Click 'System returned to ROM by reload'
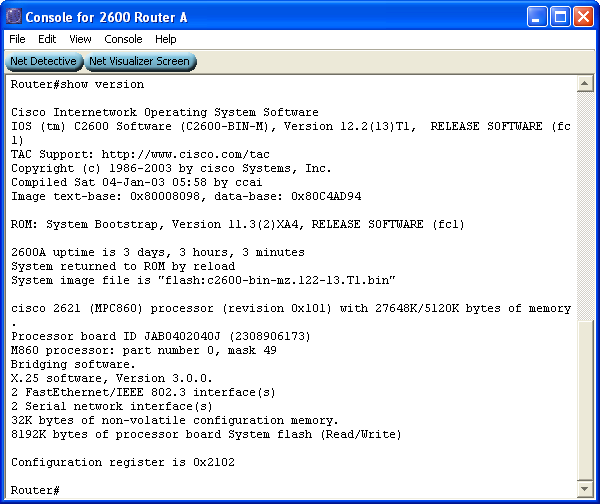600x504 pixels. pos(123,266)
